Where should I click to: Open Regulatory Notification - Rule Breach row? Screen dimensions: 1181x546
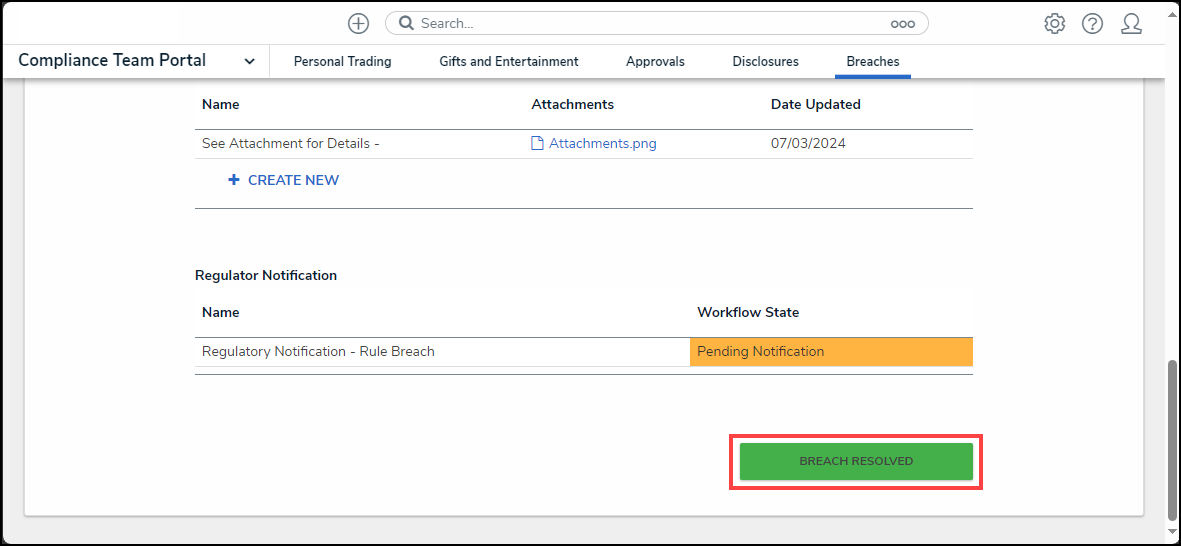tap(318, 351)
